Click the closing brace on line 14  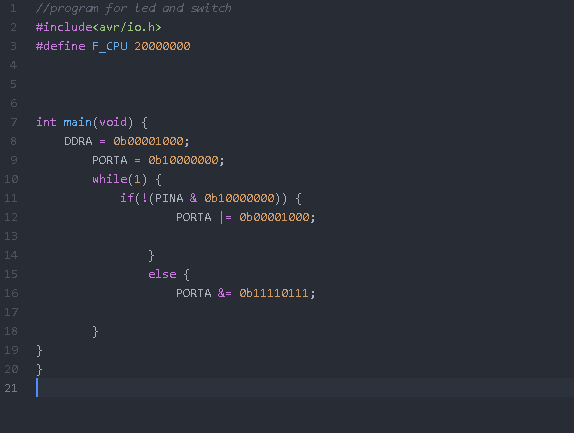click(152, 255)
